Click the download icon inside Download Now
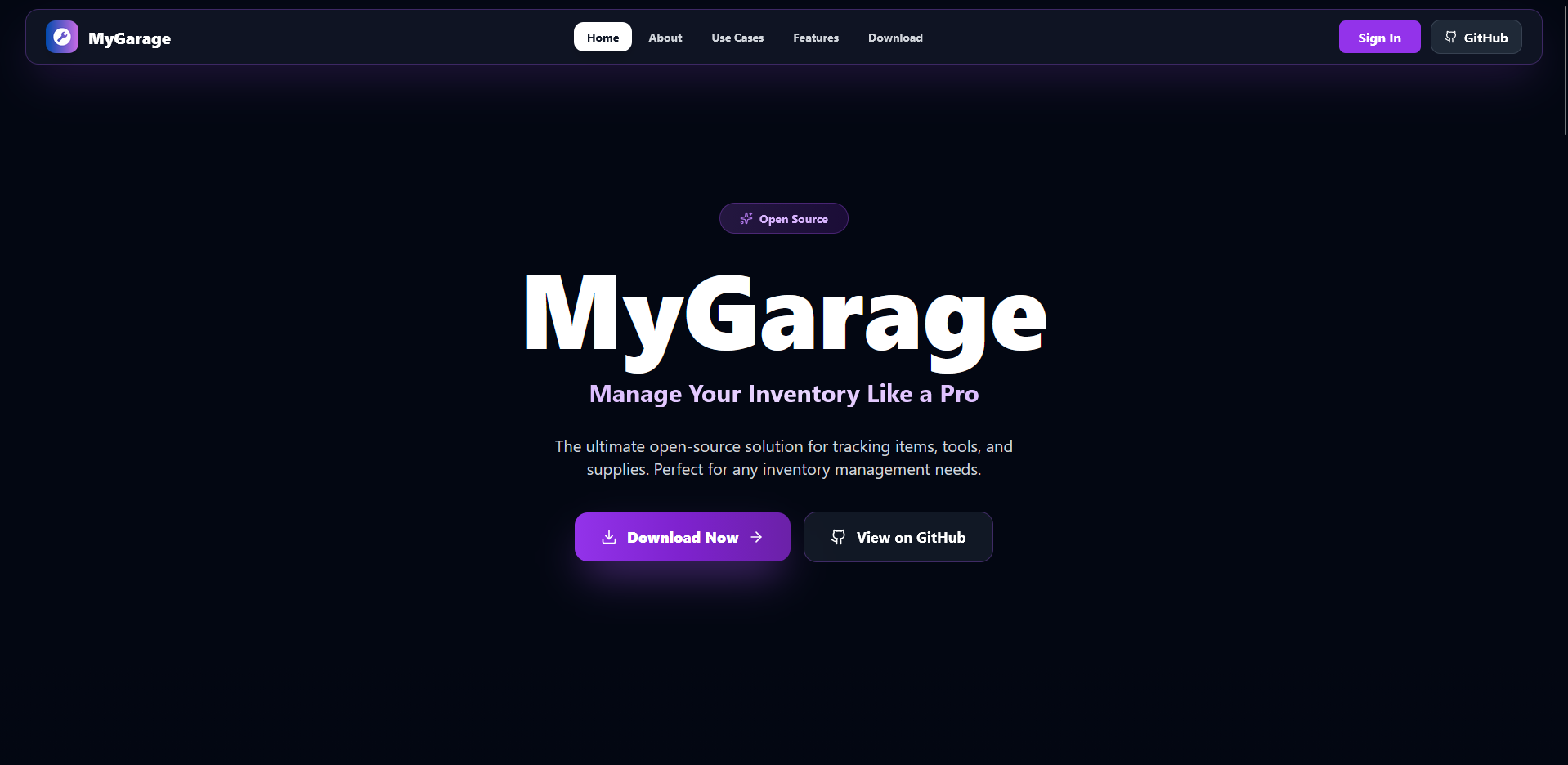Viewport: 1568px width, 765px height. (610, 537)
